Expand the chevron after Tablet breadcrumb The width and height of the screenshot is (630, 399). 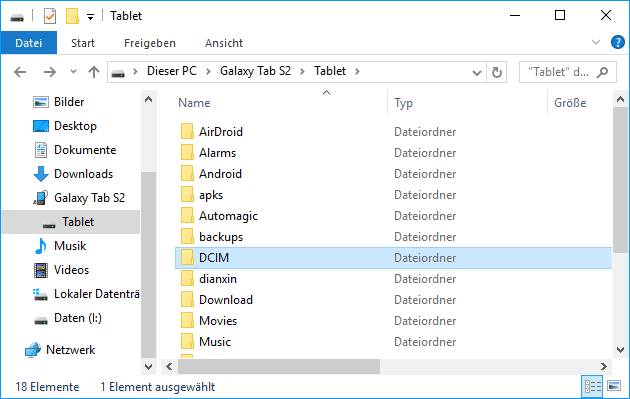(x=357, y=72)
